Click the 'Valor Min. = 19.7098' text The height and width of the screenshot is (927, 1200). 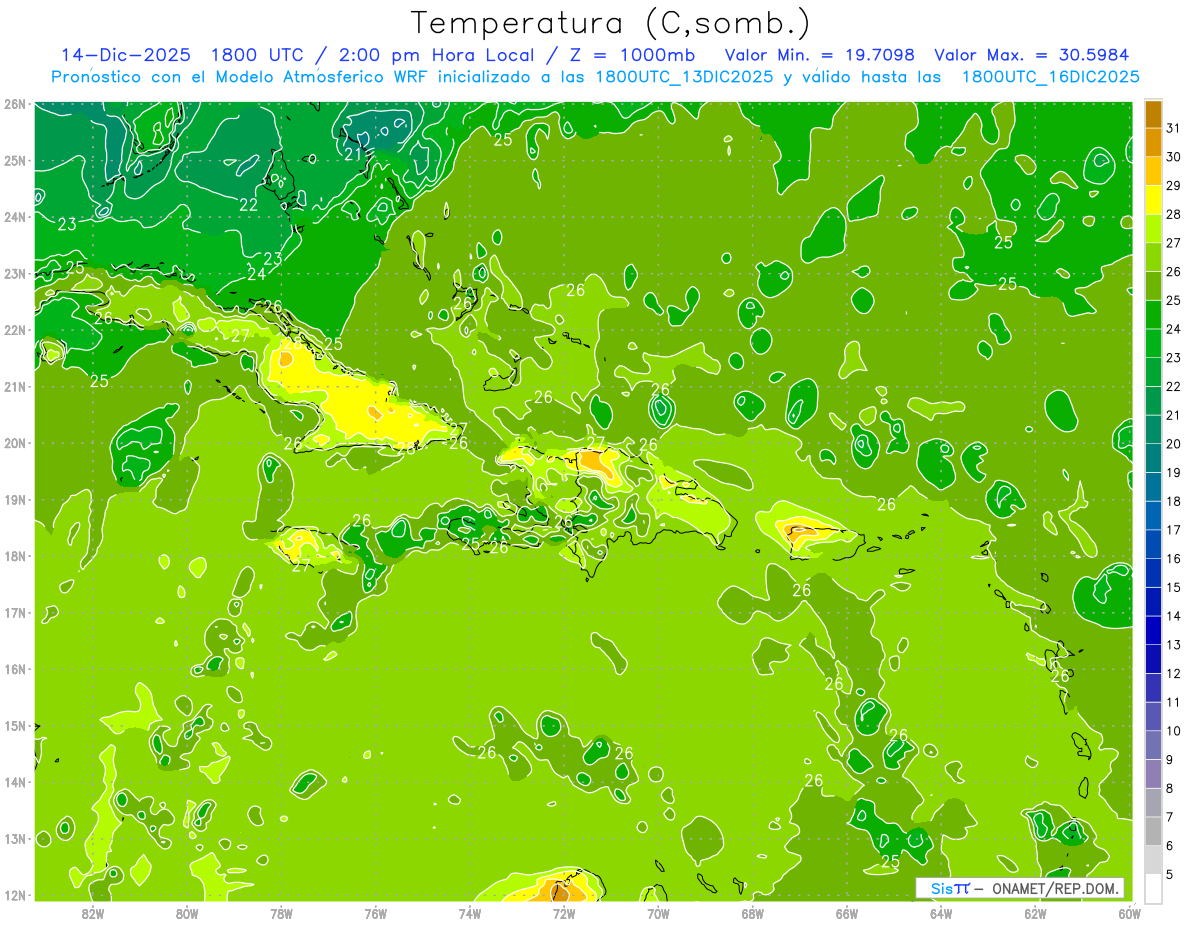pos(819,55)
